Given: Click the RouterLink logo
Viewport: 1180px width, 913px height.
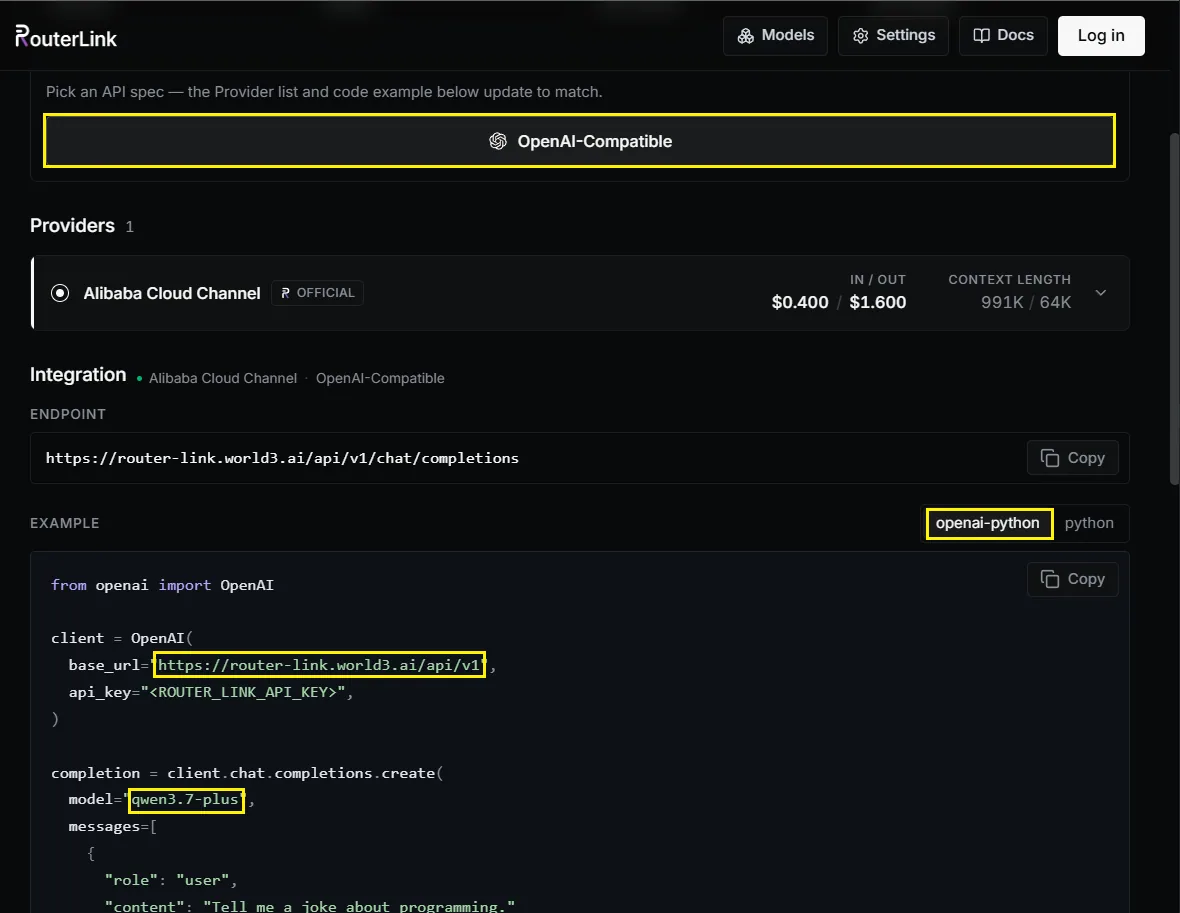Looking at the screenshot, I should (x=66, y=36).
